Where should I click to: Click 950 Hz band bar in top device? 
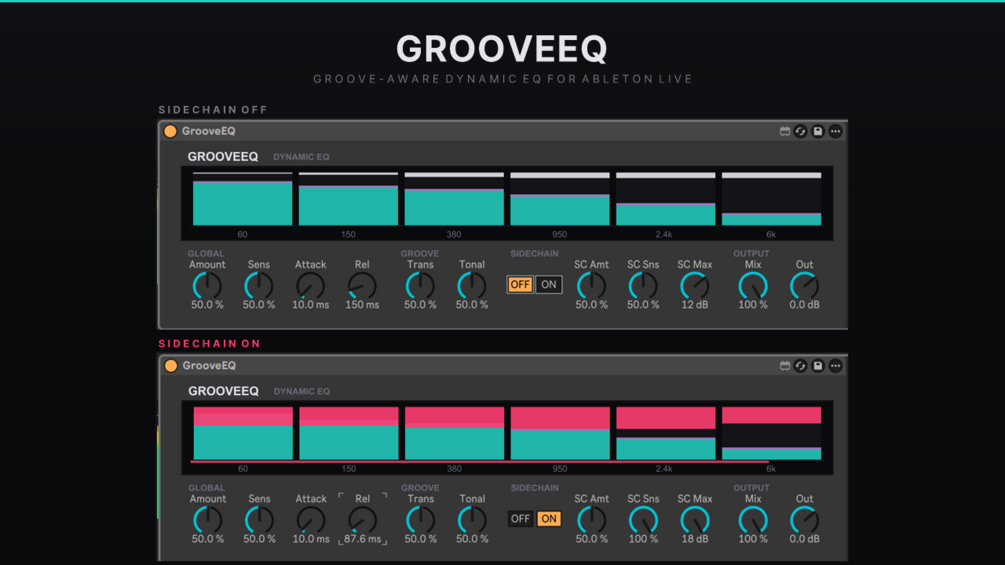560,199
